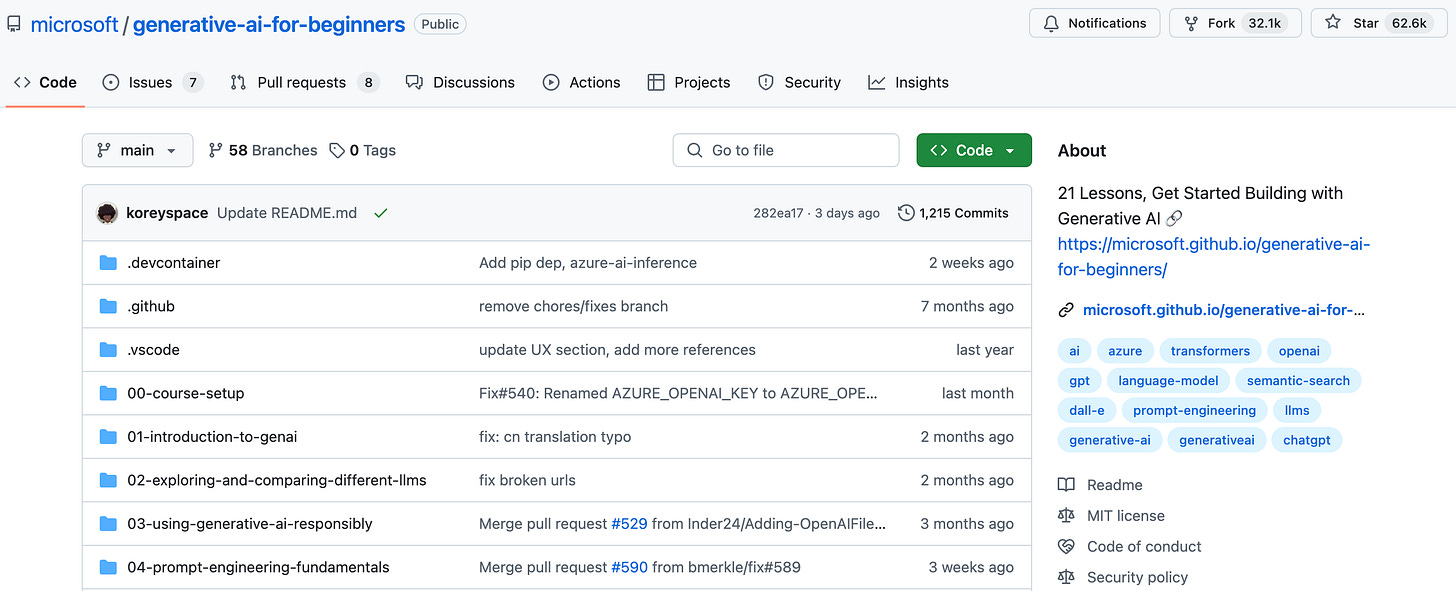Select the 'semantic-search' topic tag

(x=1298, y=381)
